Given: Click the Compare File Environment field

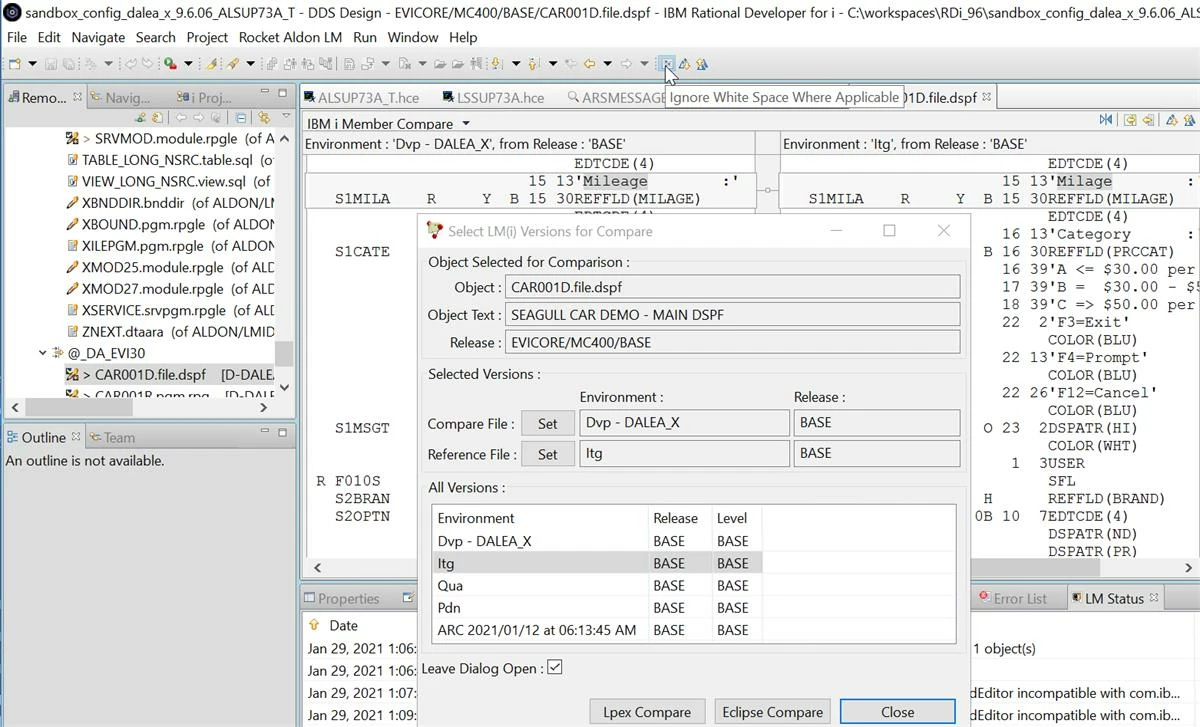Looking at the screenshot, I should 683,422.
